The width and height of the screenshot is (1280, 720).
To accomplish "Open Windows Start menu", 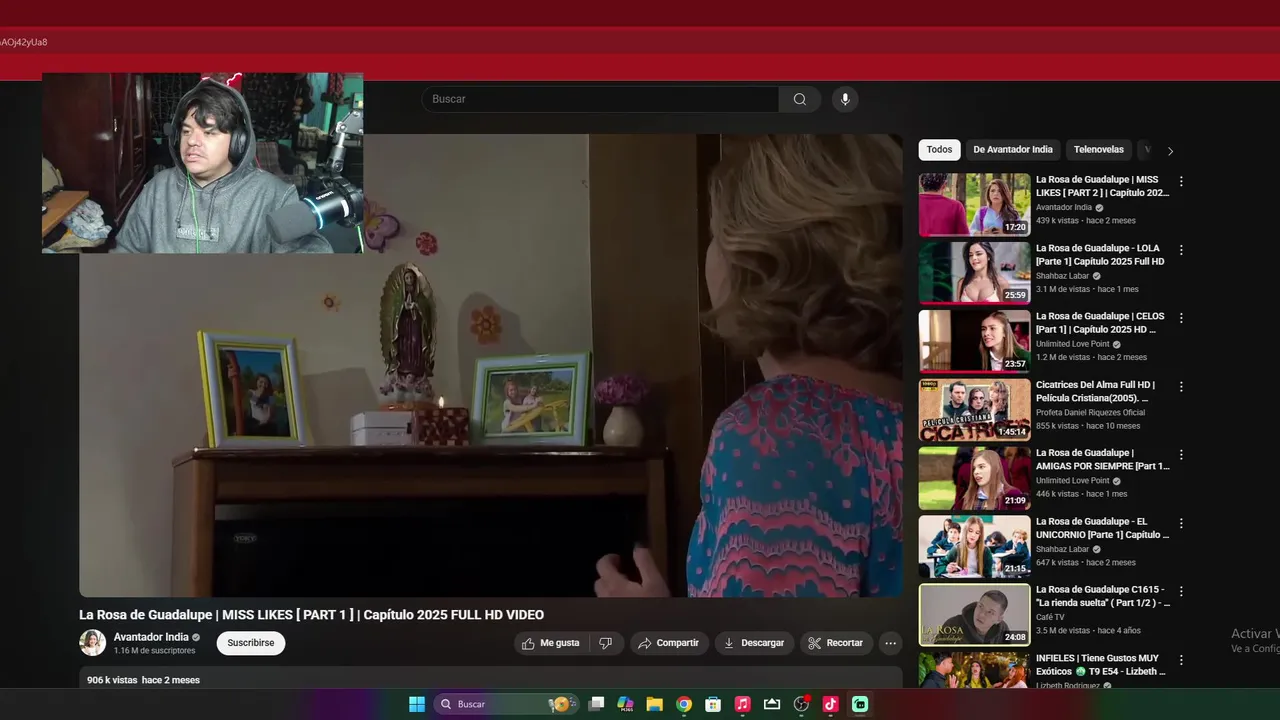I will 417,704.
